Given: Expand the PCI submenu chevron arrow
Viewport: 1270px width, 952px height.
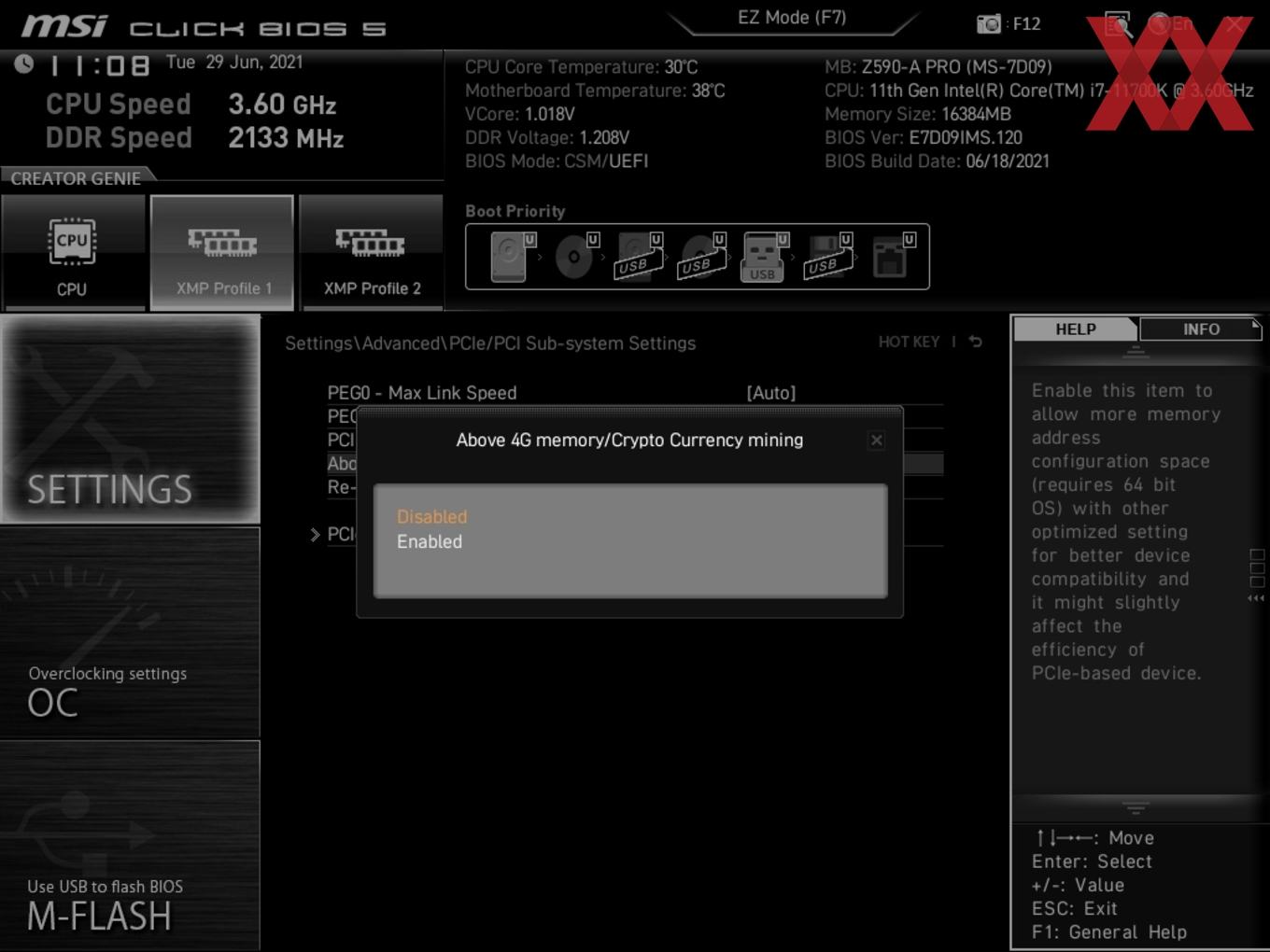Looking at the screenshot, I should [x=315, y=534].
